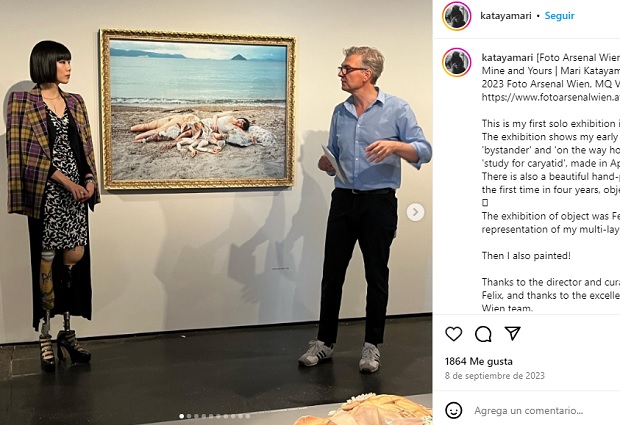Screen dimensions: 620x425
Task: Open comments via speech bubble icon
Action: tap(483, 334)
